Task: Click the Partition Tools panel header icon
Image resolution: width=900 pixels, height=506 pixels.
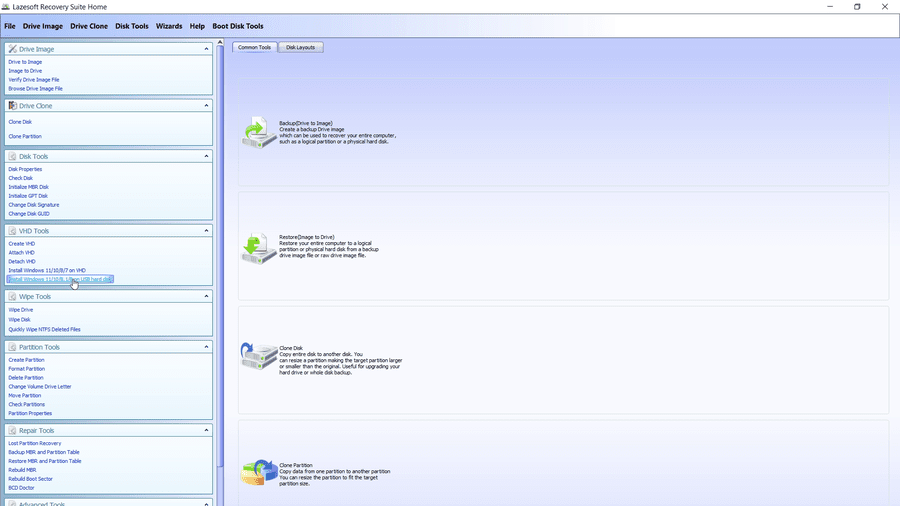Action: pos(13,347)
